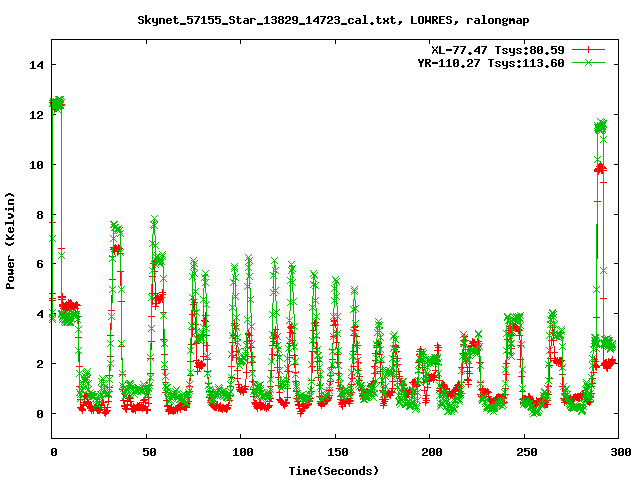640x480 pixels.
Task: Click the y-axis tick label 6
Action: [40, 264]
